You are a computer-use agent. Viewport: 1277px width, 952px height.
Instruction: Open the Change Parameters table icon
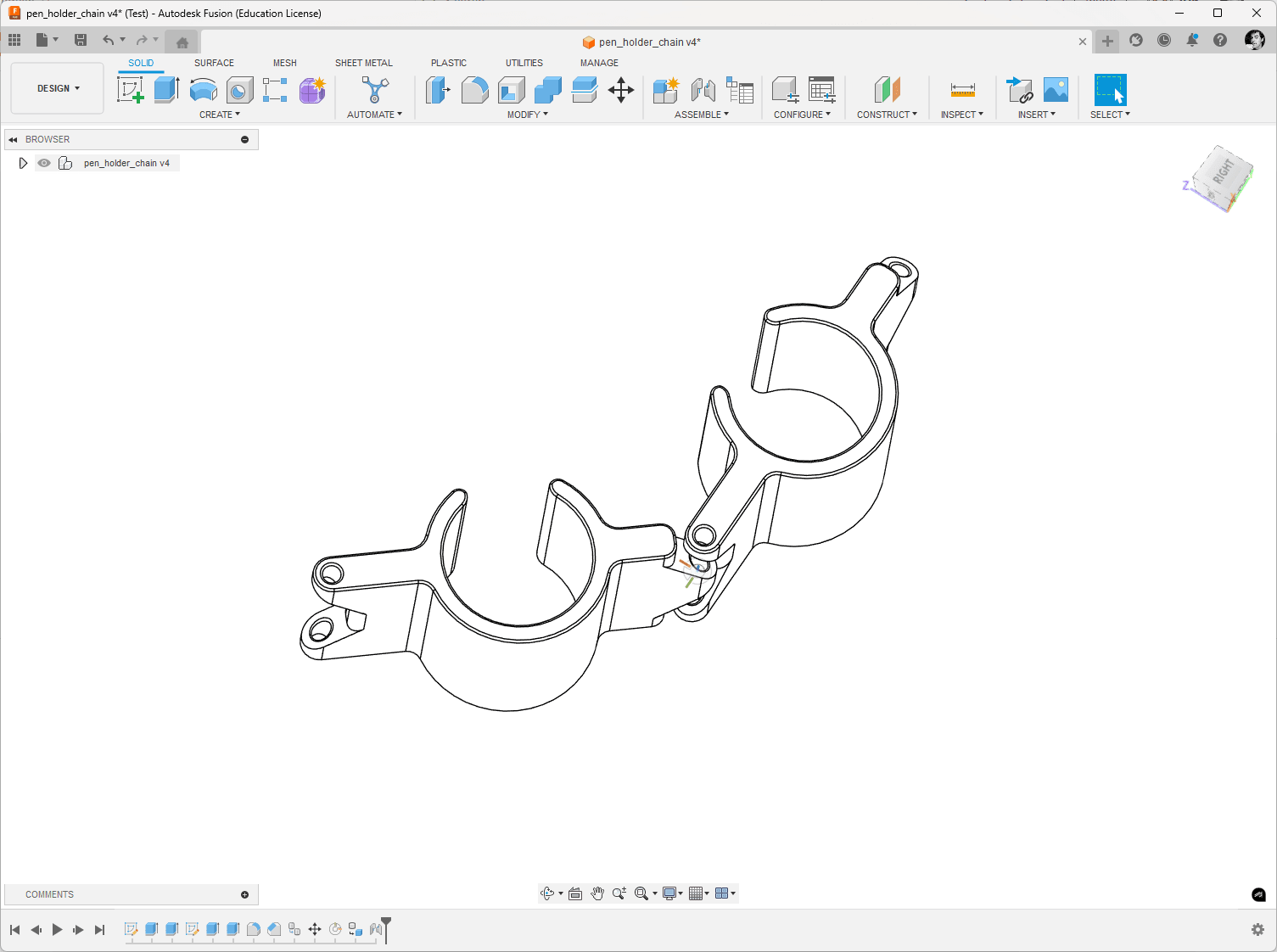pos(740,90)
